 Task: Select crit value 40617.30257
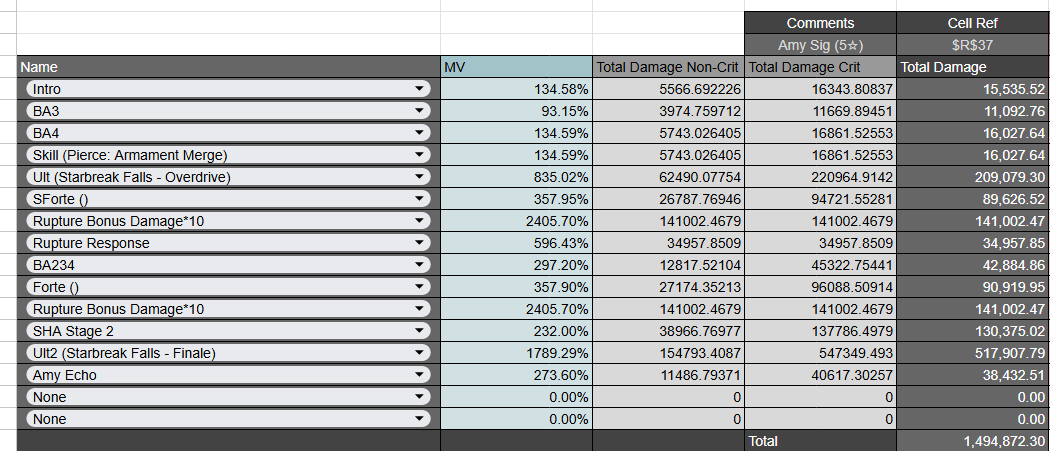click(x=820, y=375)
